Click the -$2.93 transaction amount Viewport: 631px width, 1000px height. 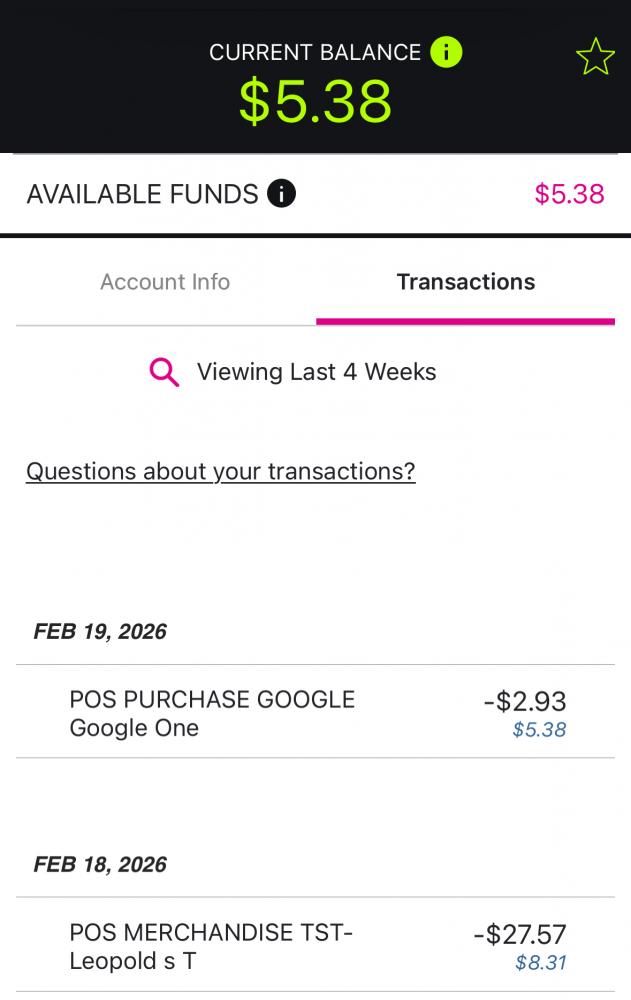[x=524, y=701]
